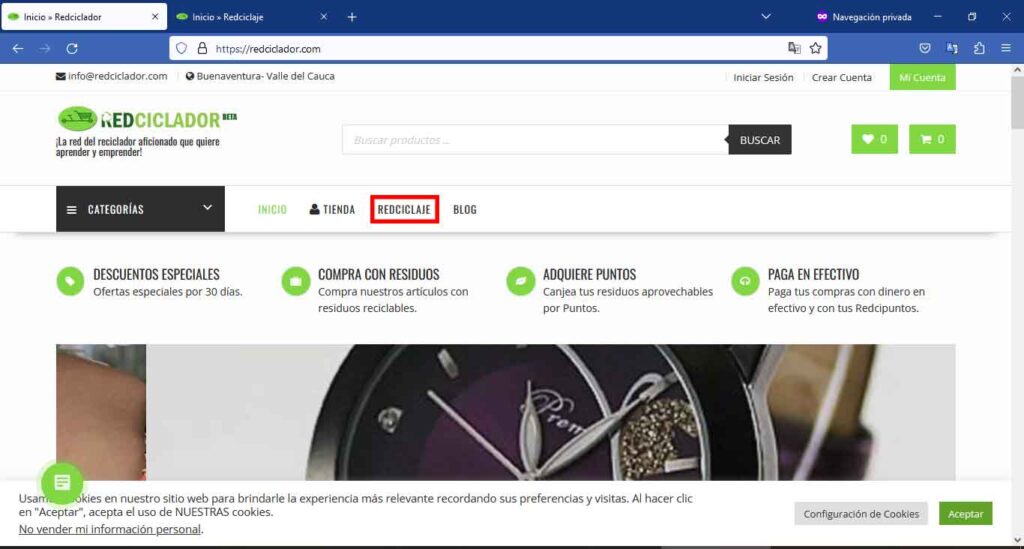
Task: Open the shopping cart icon button
Action: [x=932, y=140]
